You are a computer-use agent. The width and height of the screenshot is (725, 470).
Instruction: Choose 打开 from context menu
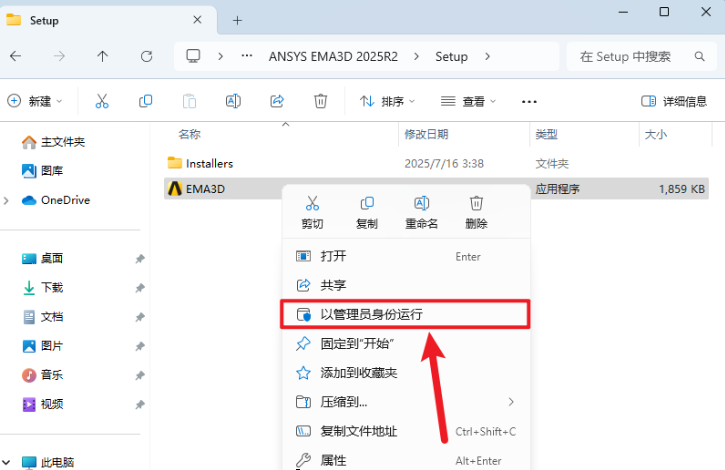click(x=406, y=256)
